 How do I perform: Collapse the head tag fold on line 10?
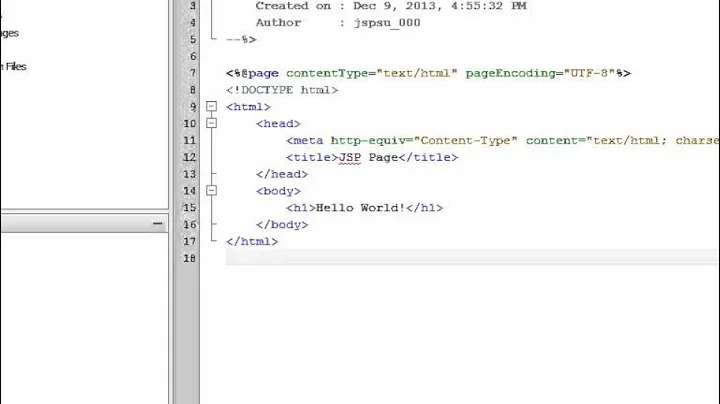[211, 123]
